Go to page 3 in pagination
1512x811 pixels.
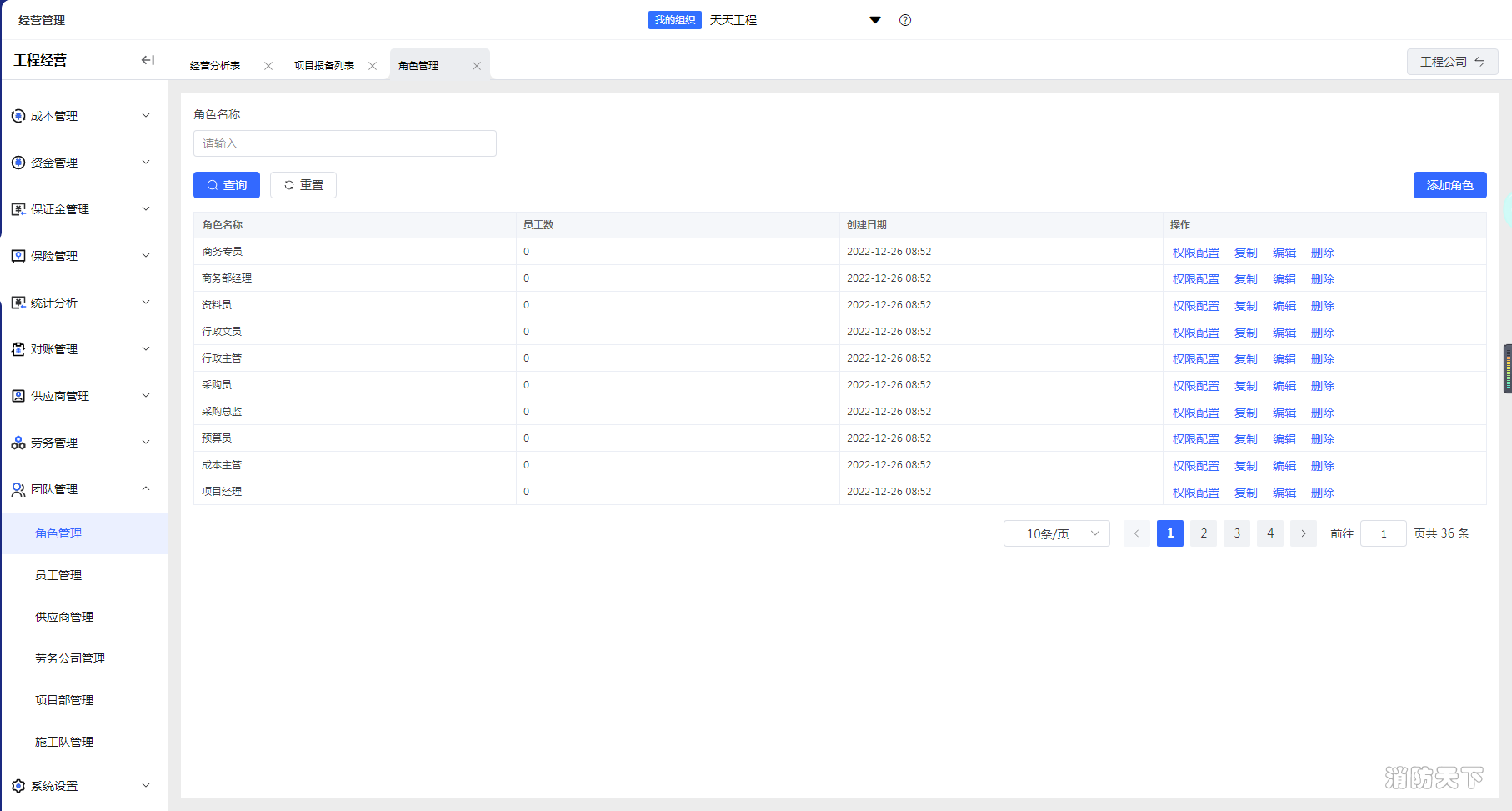pos(1237,533)
